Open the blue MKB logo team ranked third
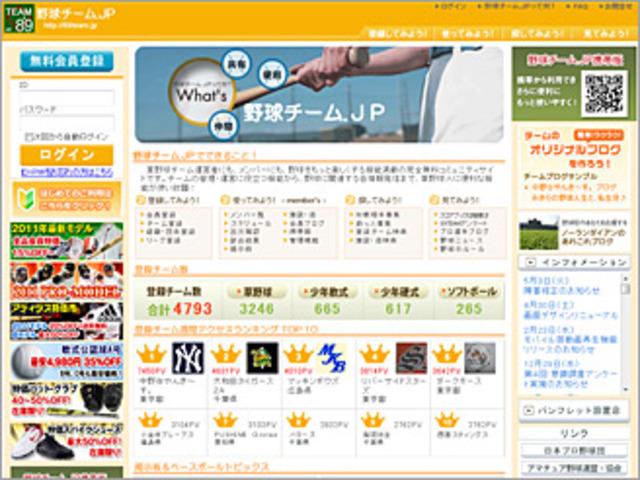 [x=332, y=358]
